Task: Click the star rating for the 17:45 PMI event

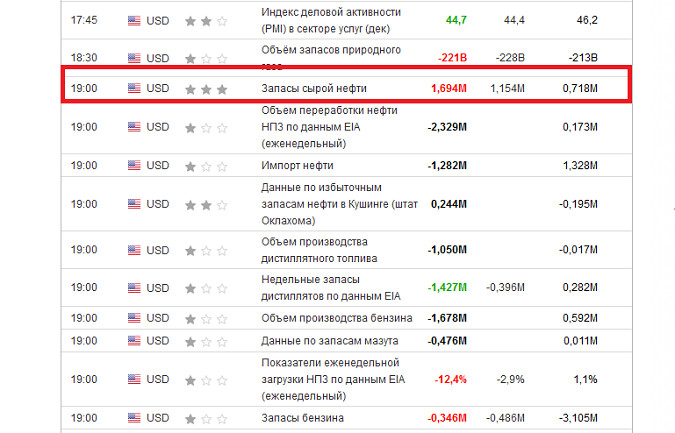Action: [207, 20]
